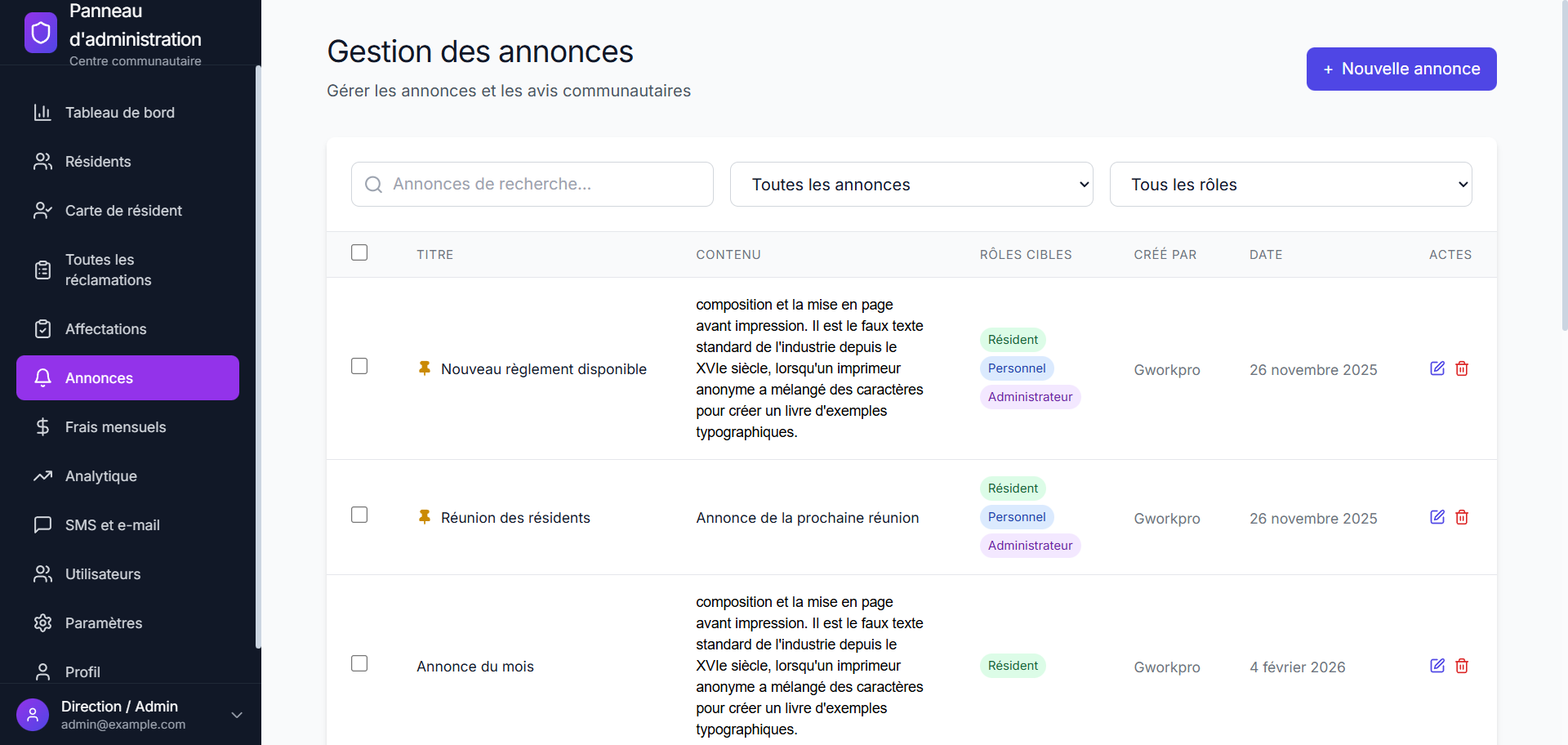Open SMS et e-mail via chat bubble icon
1568x745 pixels.
tap(42, 525)
